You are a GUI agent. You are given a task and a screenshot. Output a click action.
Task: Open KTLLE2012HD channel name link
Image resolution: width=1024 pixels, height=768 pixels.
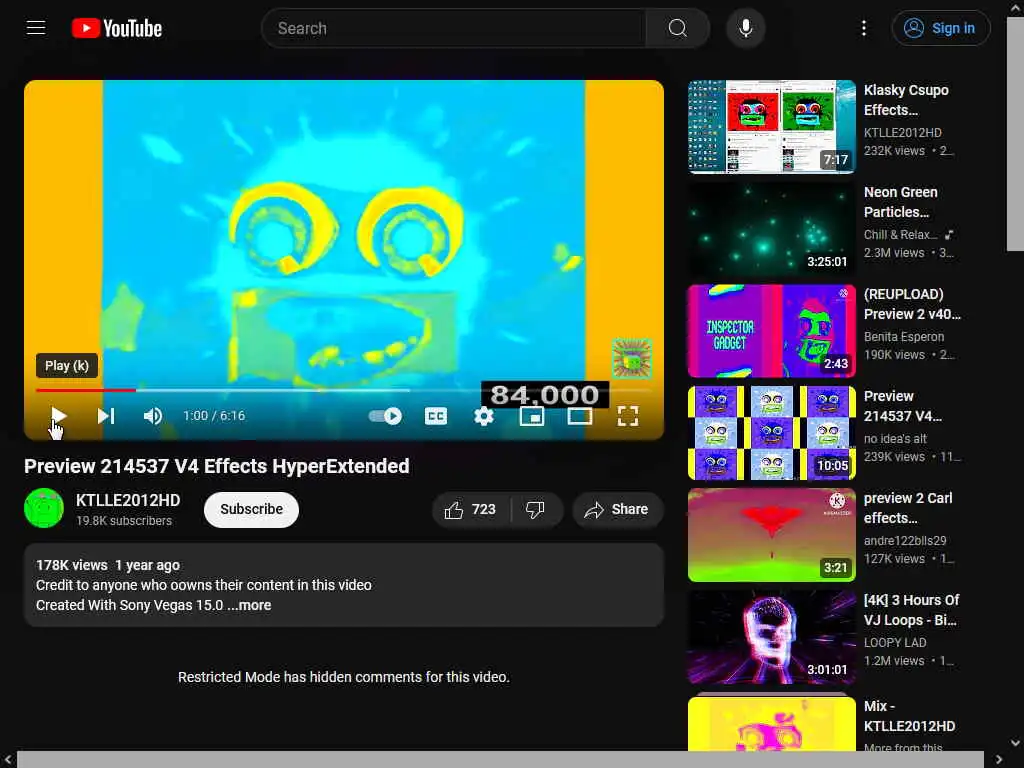click(x=128, y=500)
